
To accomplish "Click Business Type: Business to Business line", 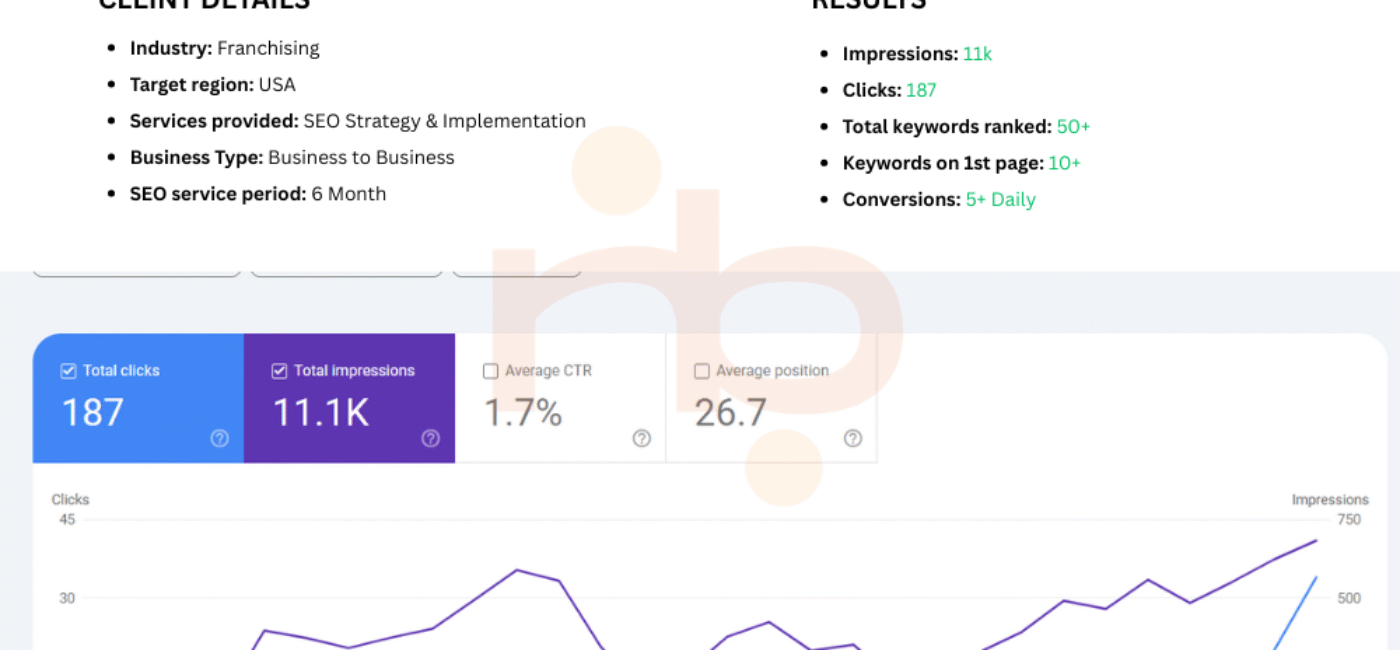I will tap(292, 157).
